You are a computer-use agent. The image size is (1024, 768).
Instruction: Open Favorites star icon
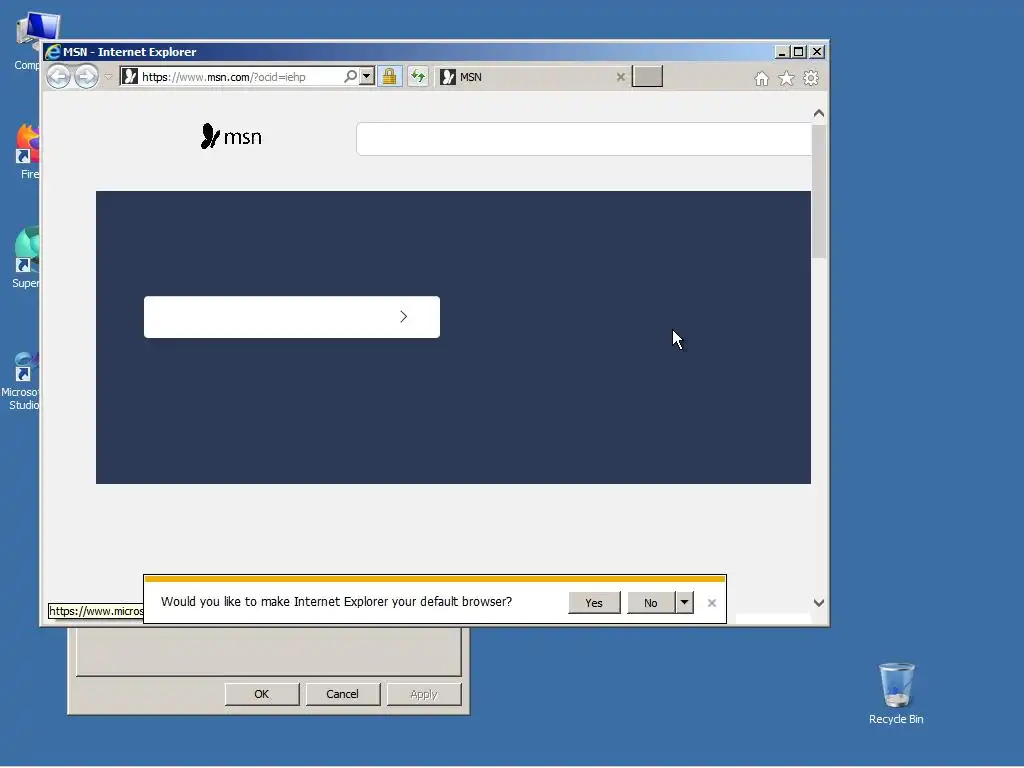pyautogui.click(x=786, y=78)
